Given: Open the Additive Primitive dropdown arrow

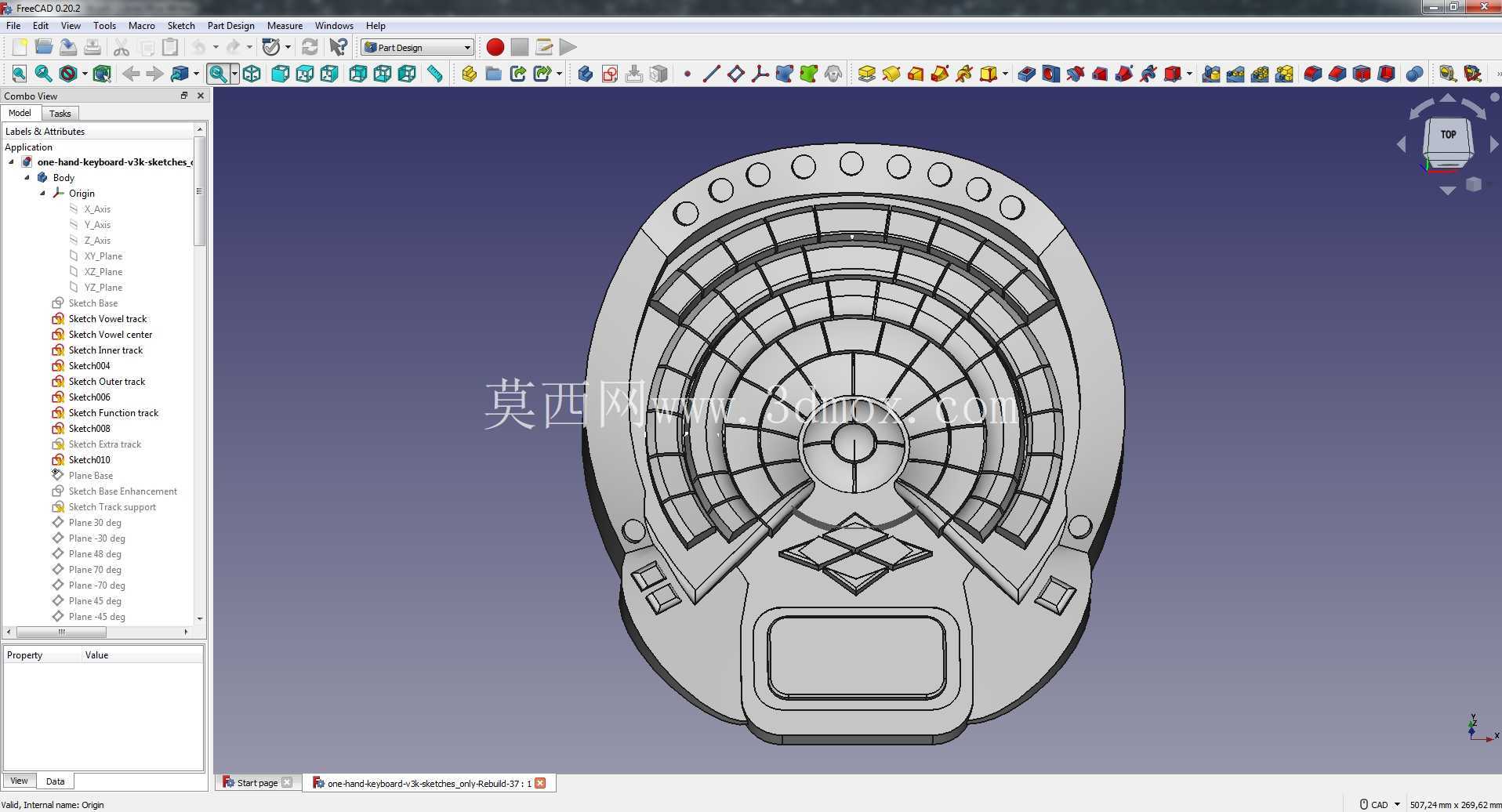Looking at the screenshot, I should click(1005, 74).
